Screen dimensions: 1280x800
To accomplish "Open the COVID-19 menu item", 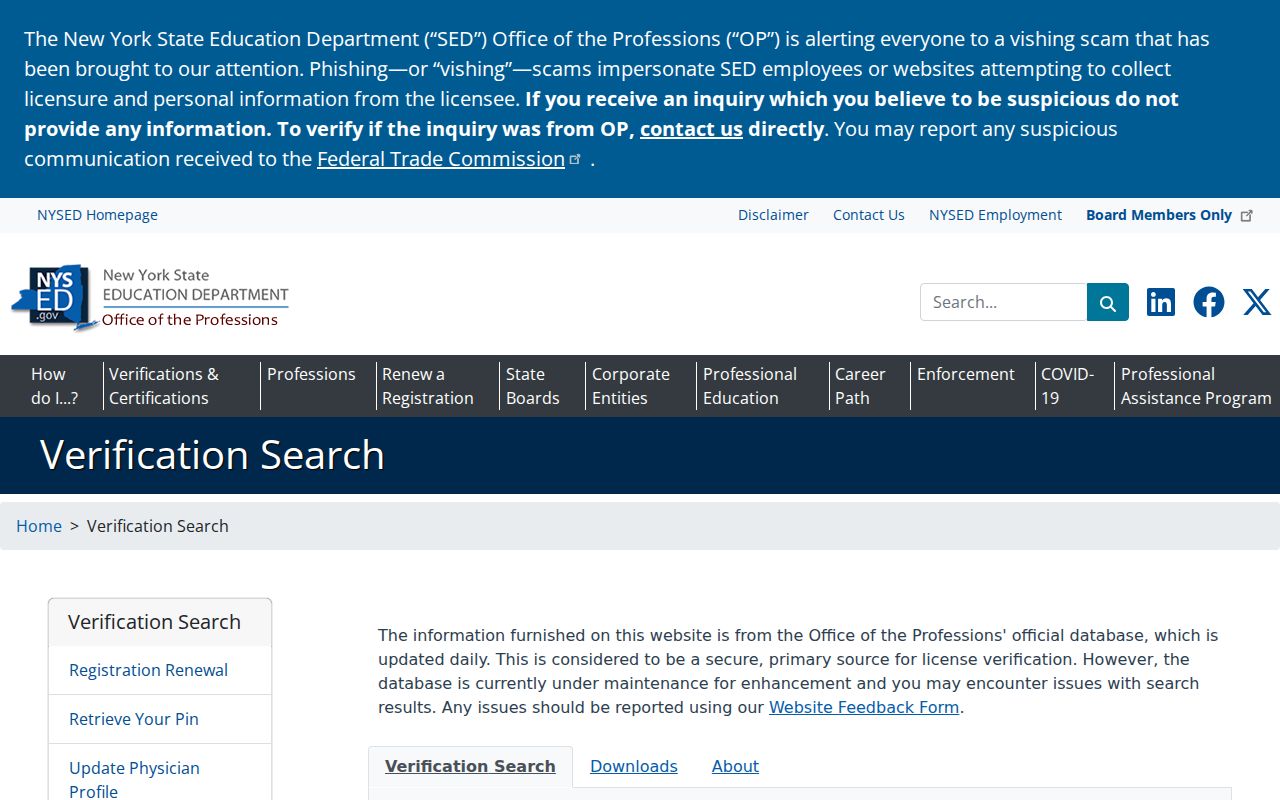I will coord(1068,386).
